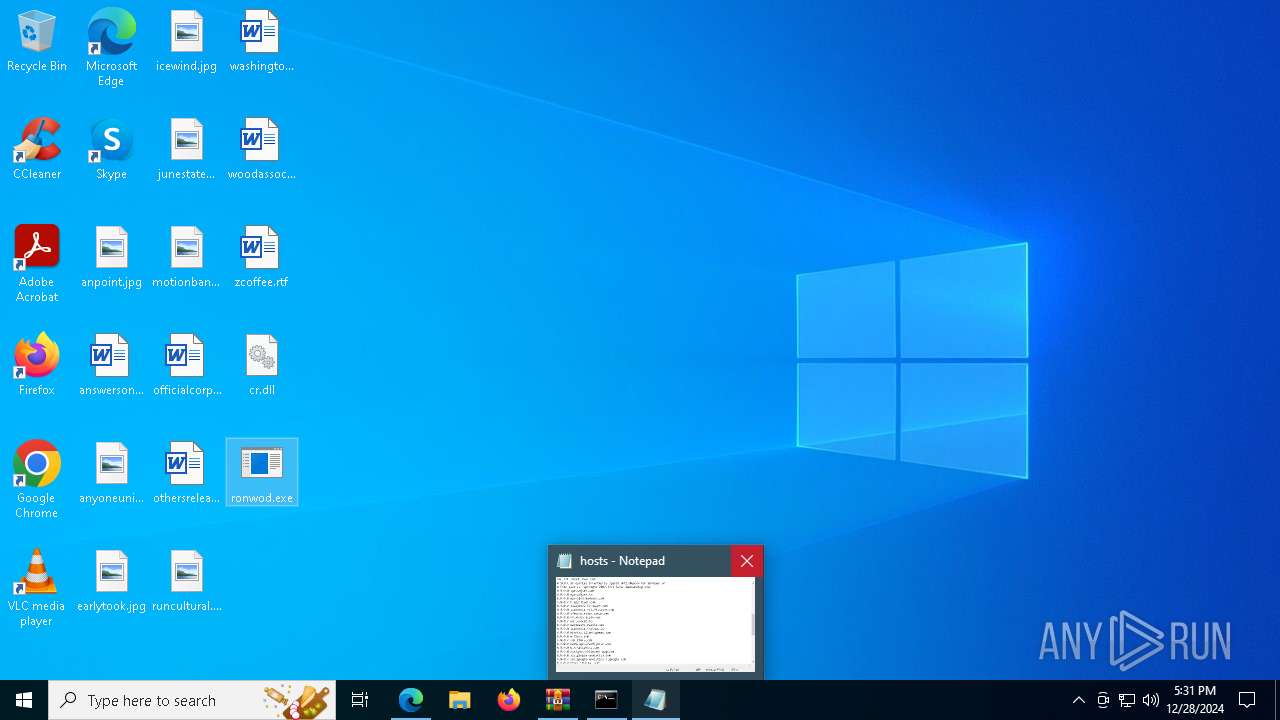Select the Google Chrome desktop shortcut
The width and height of the screenshot is (1280, 720).
37,480
